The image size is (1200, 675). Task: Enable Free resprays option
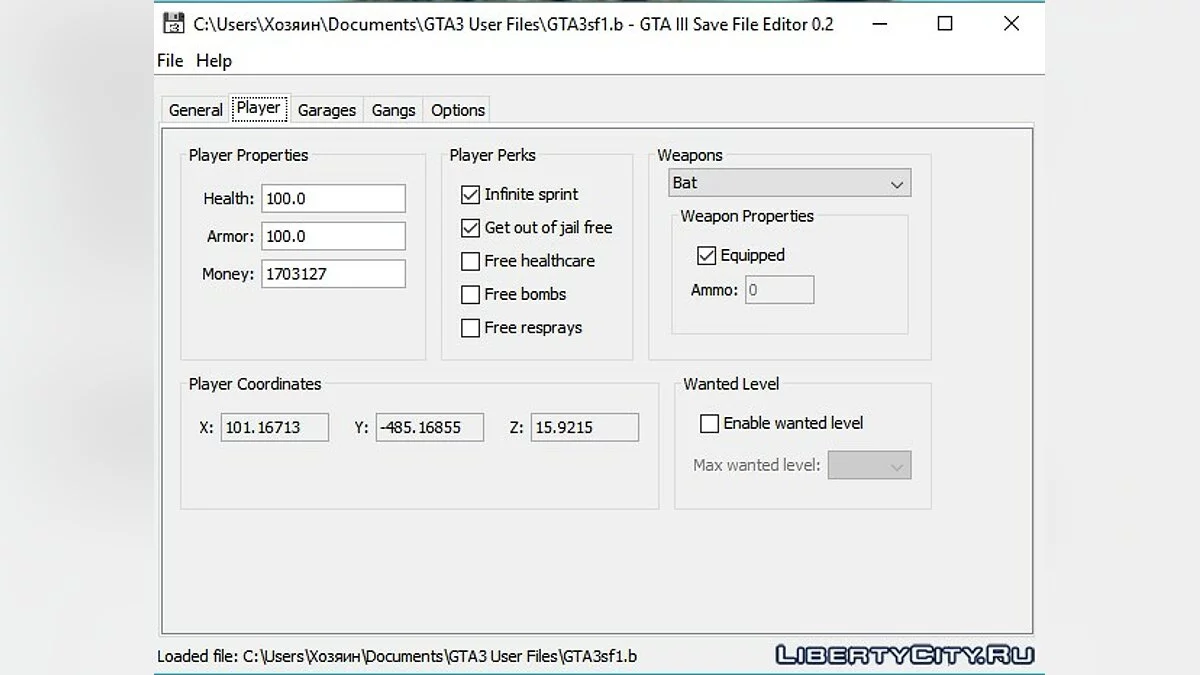click(x=471, y=328)
